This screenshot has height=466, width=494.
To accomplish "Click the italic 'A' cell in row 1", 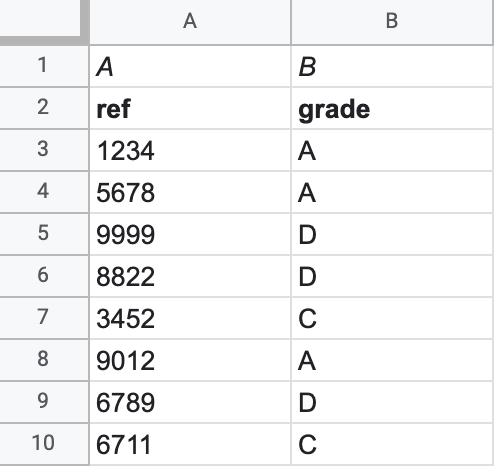I will 190,66.
